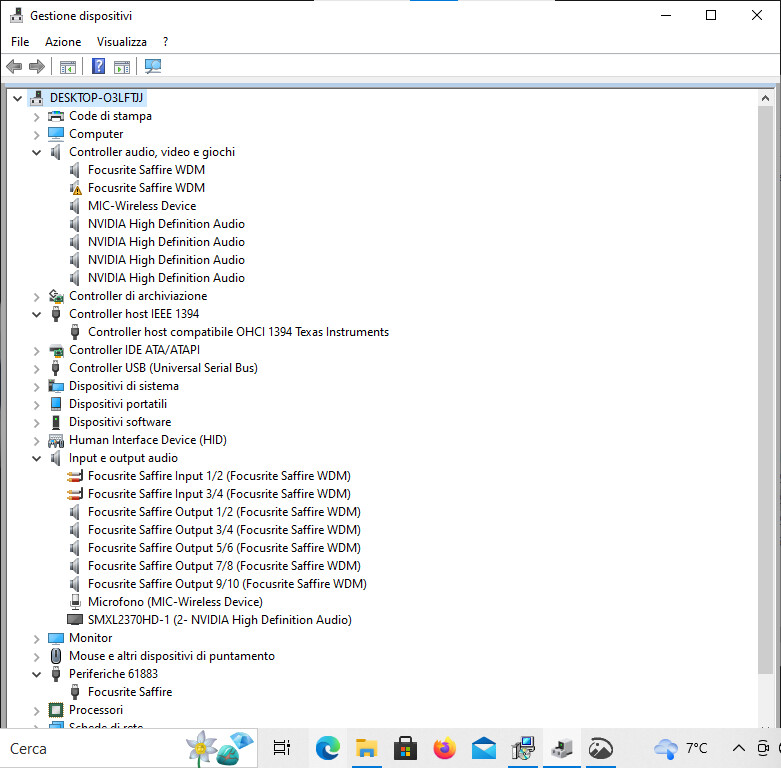The height and width of the screenshot is (768, 781).
Task: Open the ? help menu
Action: tap(165, 42)
